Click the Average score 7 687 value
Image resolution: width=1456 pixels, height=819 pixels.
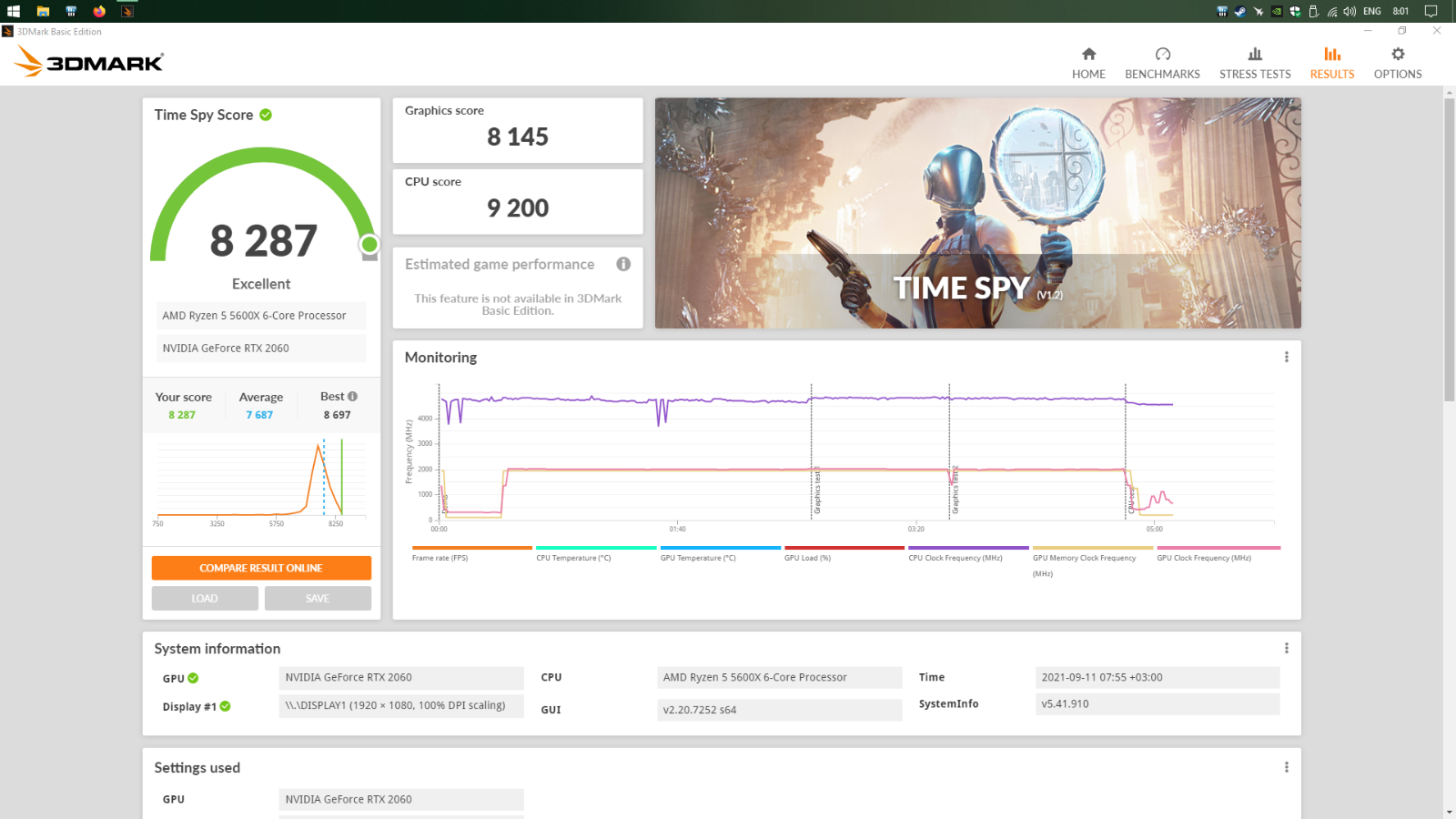(259, 415)
